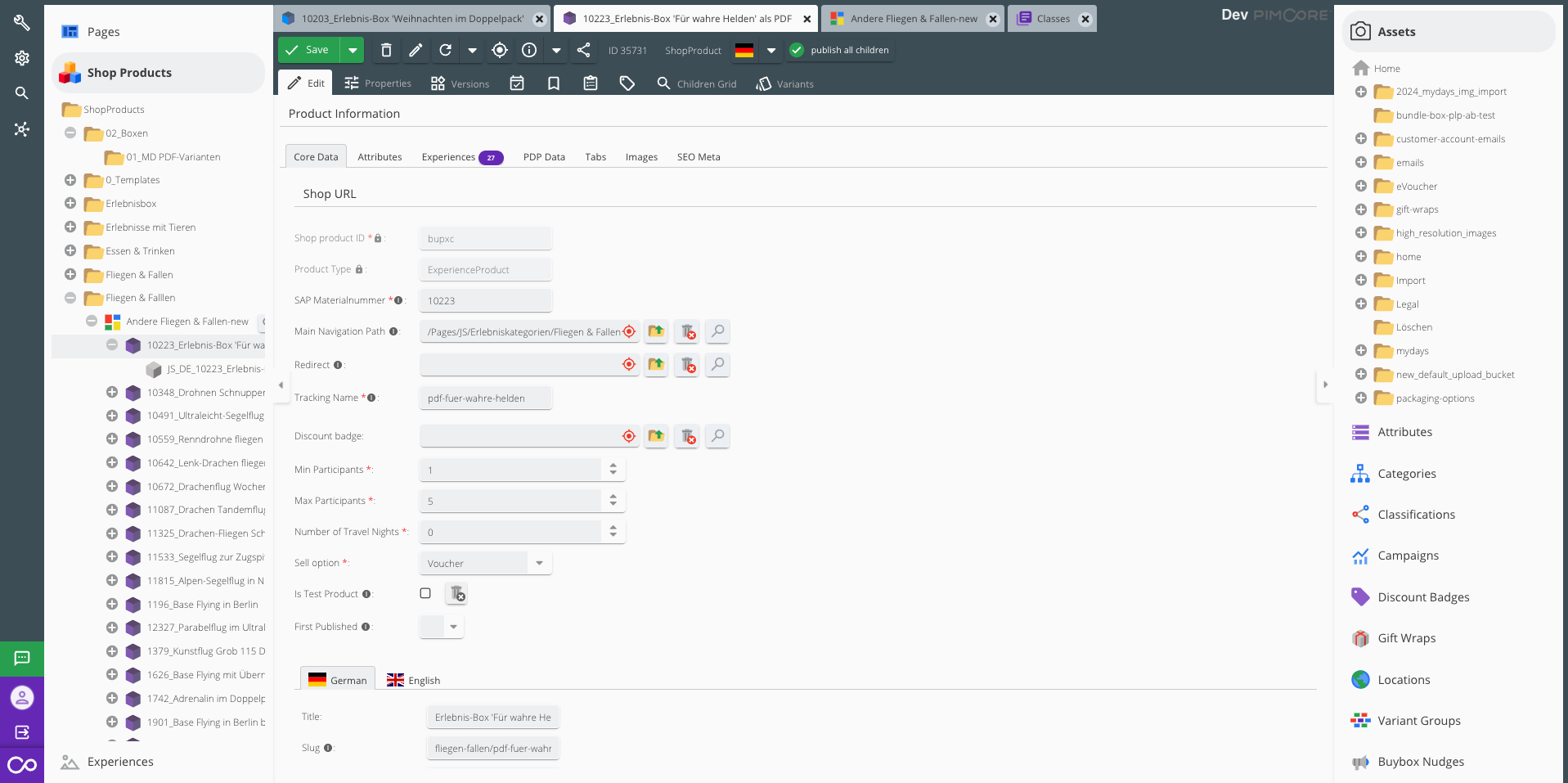Click the reload icon in toolbar
The height and width of the screenshot is (783, 1568).
[446, 51]
